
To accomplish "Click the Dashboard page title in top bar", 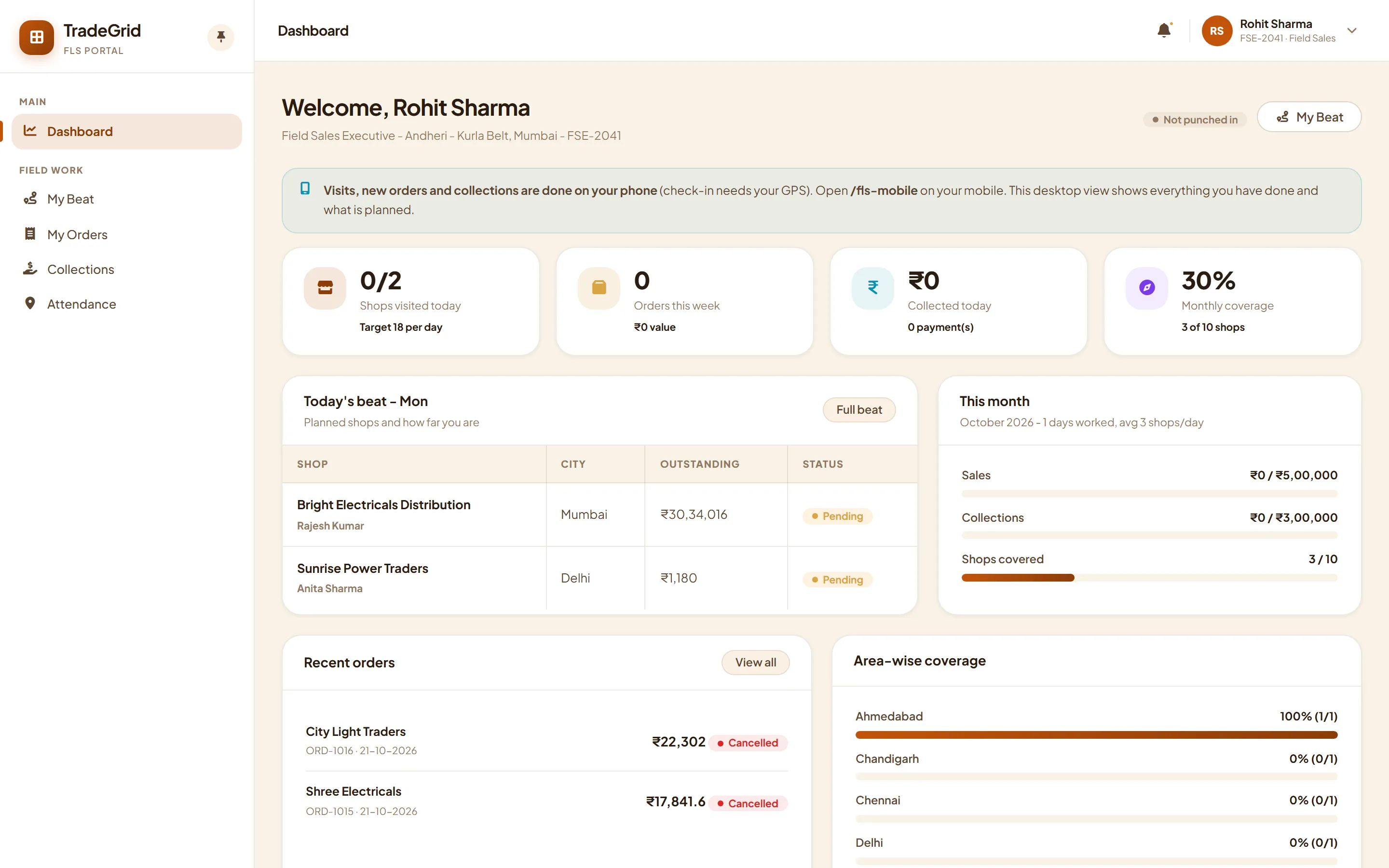I will click(x=313, y=31).
